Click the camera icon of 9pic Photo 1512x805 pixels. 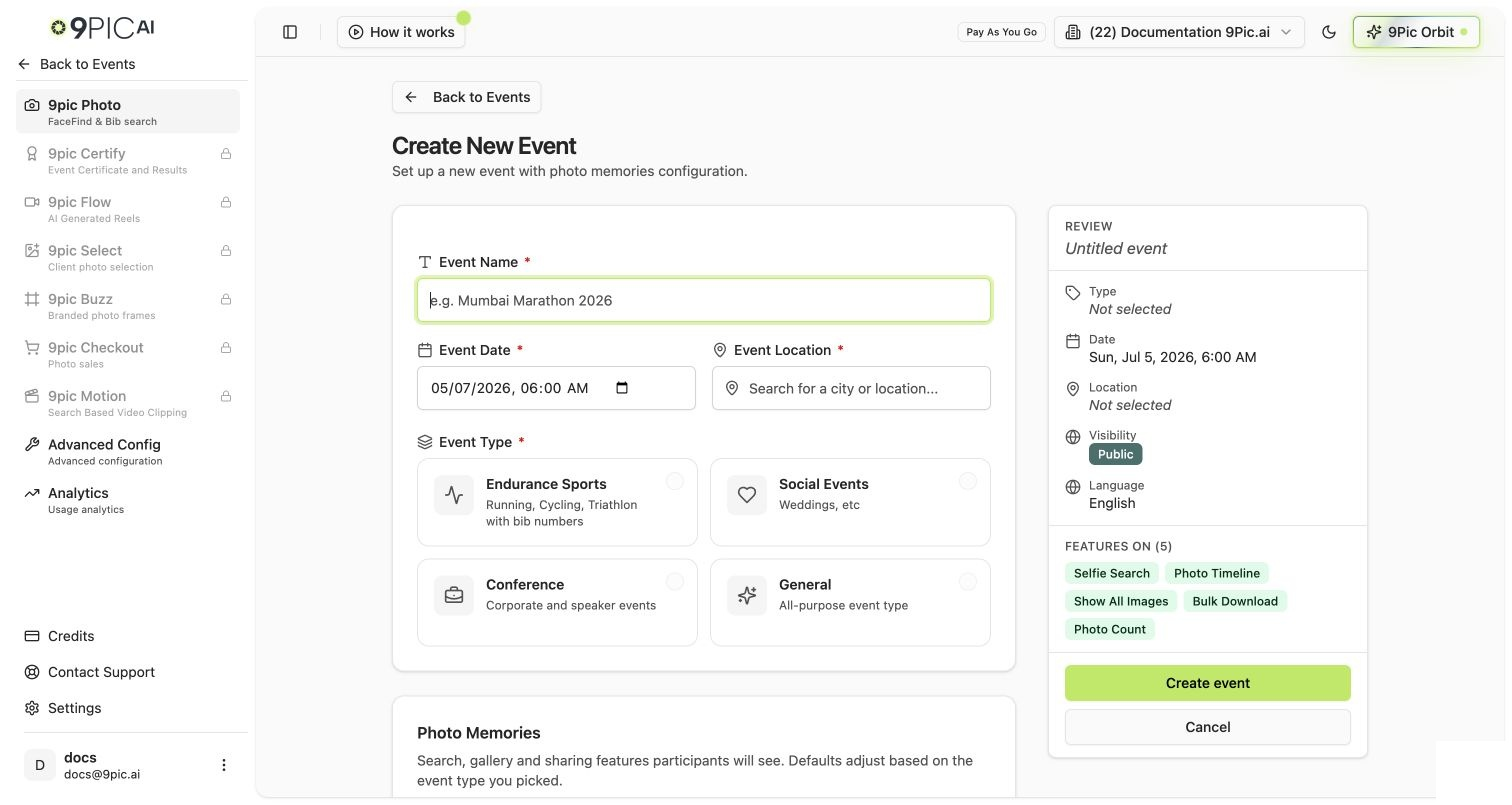coord(32,105)
